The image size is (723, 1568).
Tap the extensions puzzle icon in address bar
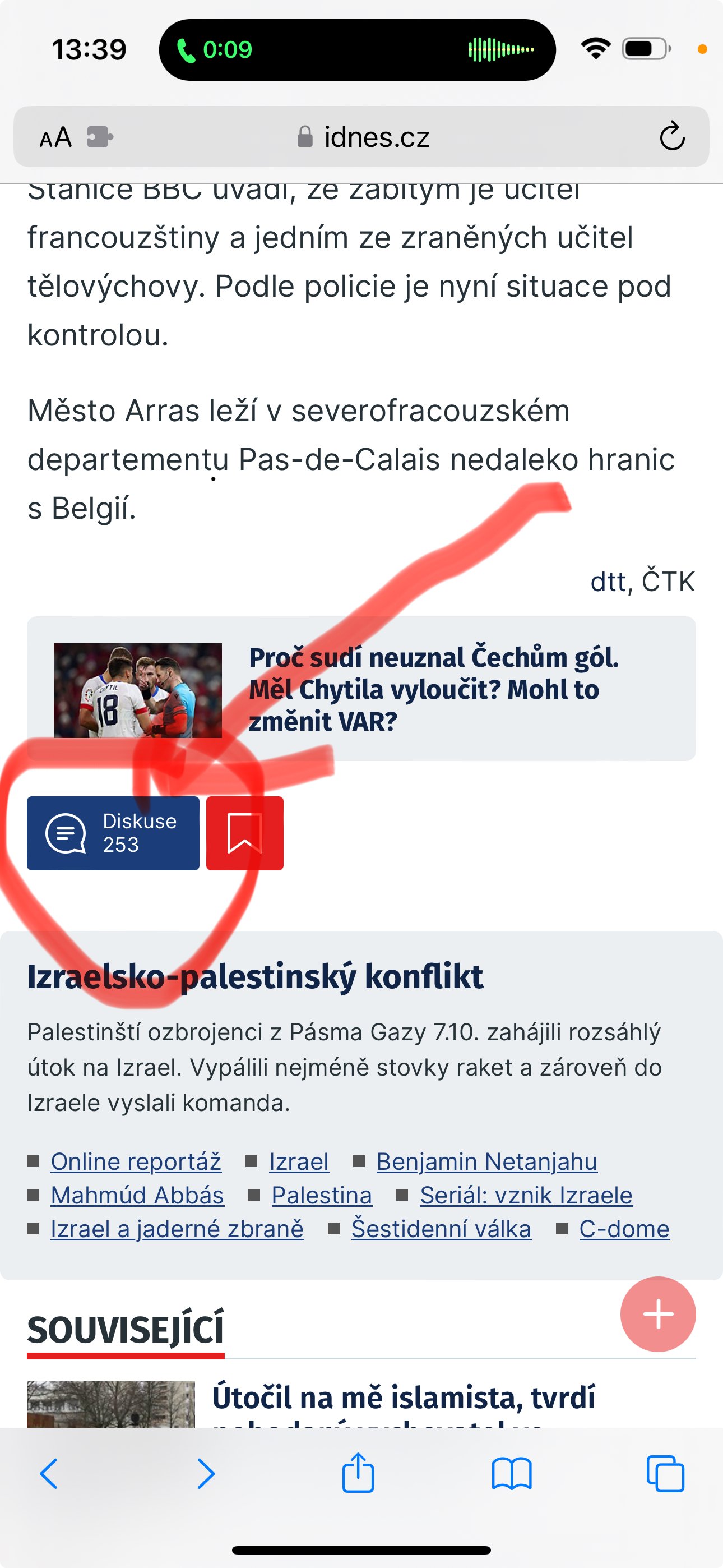100,137
